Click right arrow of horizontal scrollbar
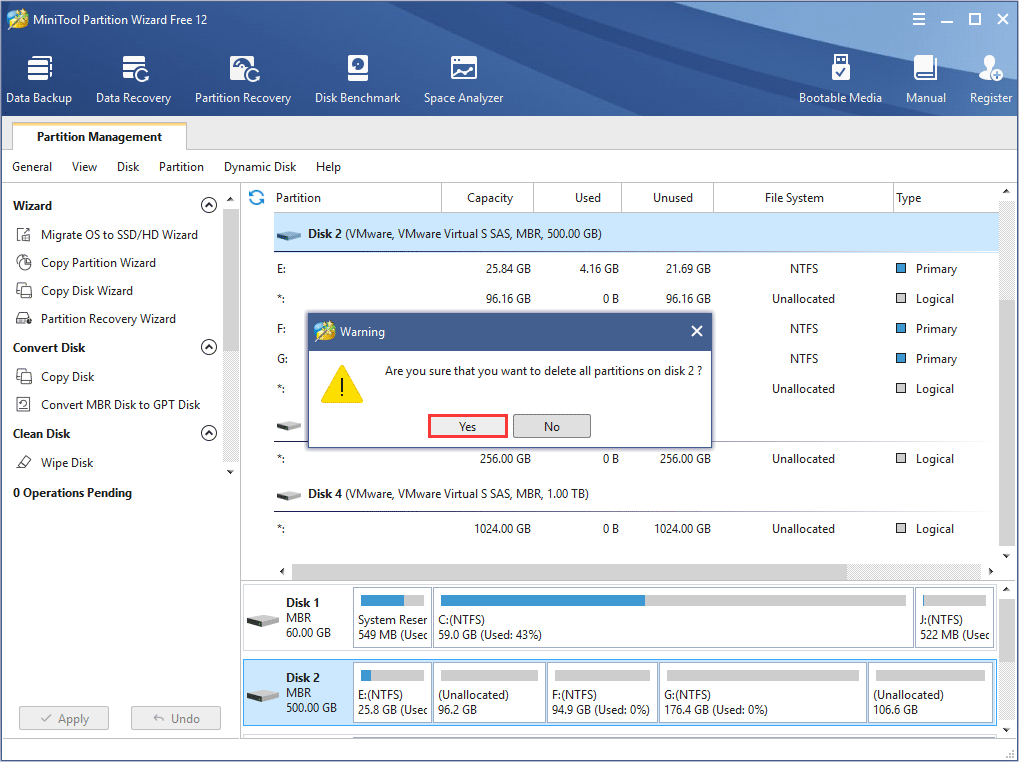This screenshot has width=1019, height=762. point(990,572)
